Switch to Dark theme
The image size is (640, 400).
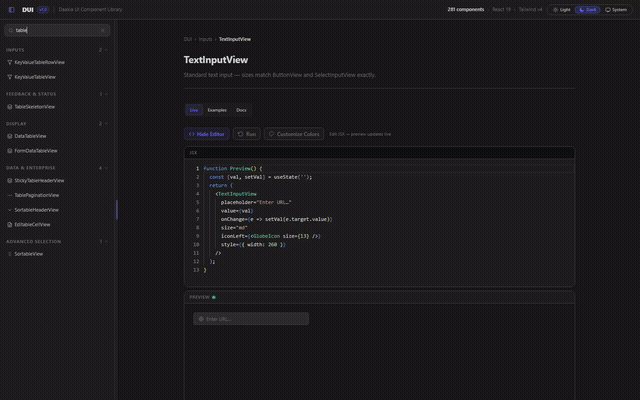tap(588, 10)
